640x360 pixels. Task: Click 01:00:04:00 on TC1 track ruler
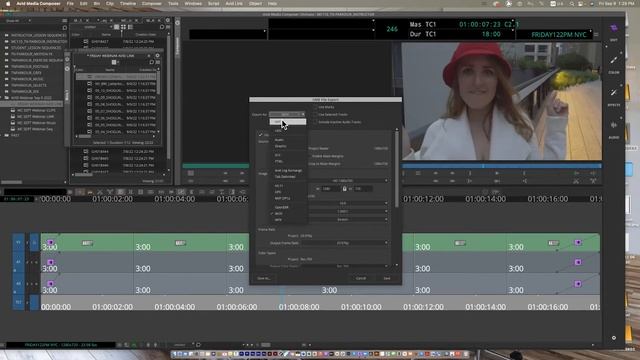tap(174, 307)
